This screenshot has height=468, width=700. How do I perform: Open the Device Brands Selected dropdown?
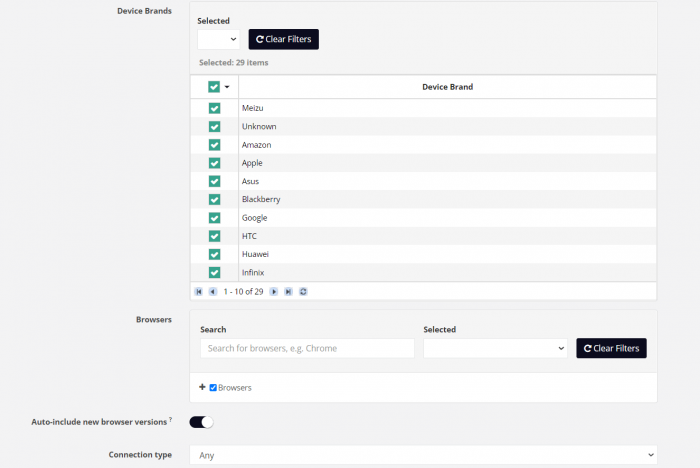tap(218, 39)
